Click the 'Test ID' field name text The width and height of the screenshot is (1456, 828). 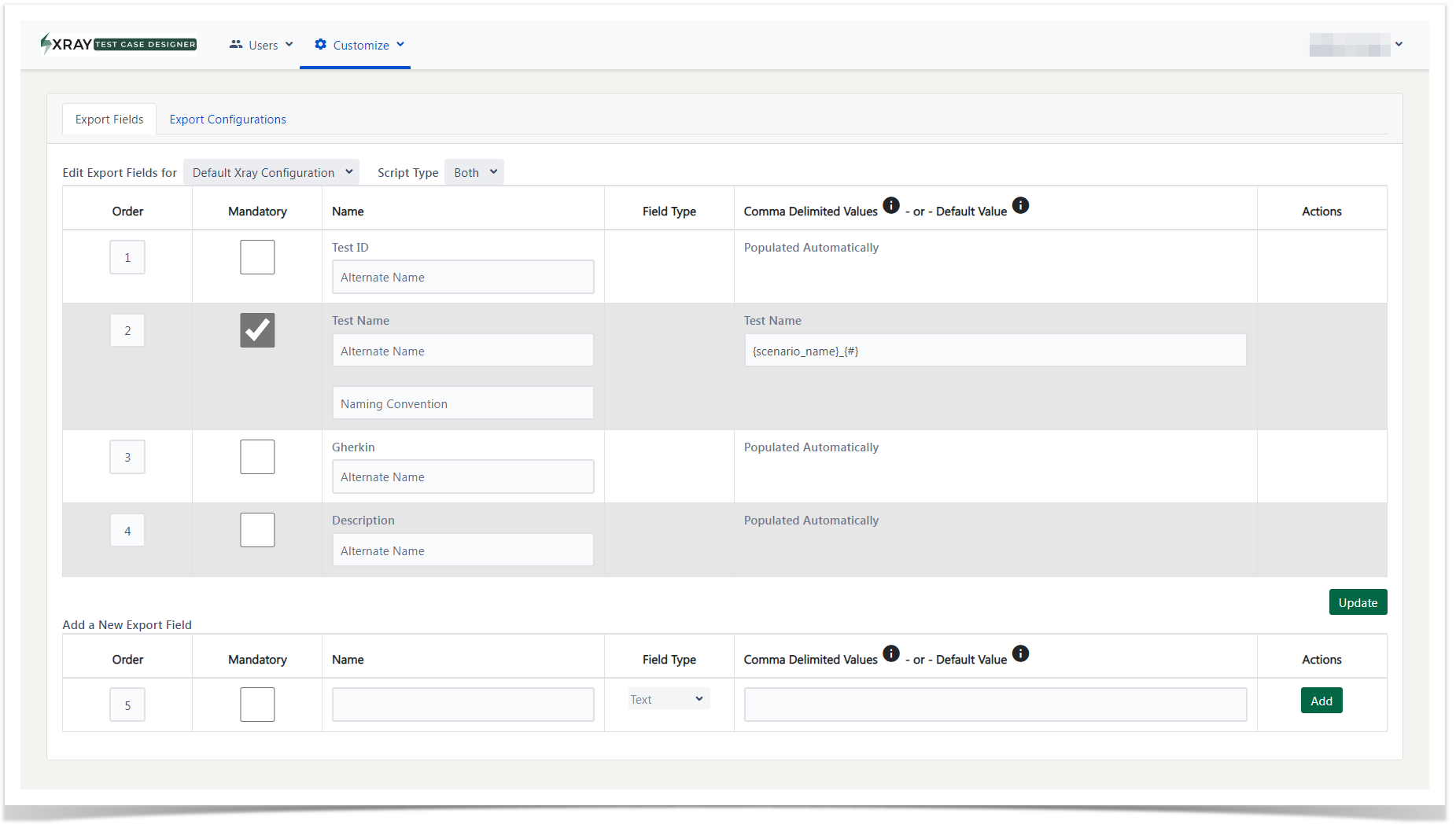(350, 248)
